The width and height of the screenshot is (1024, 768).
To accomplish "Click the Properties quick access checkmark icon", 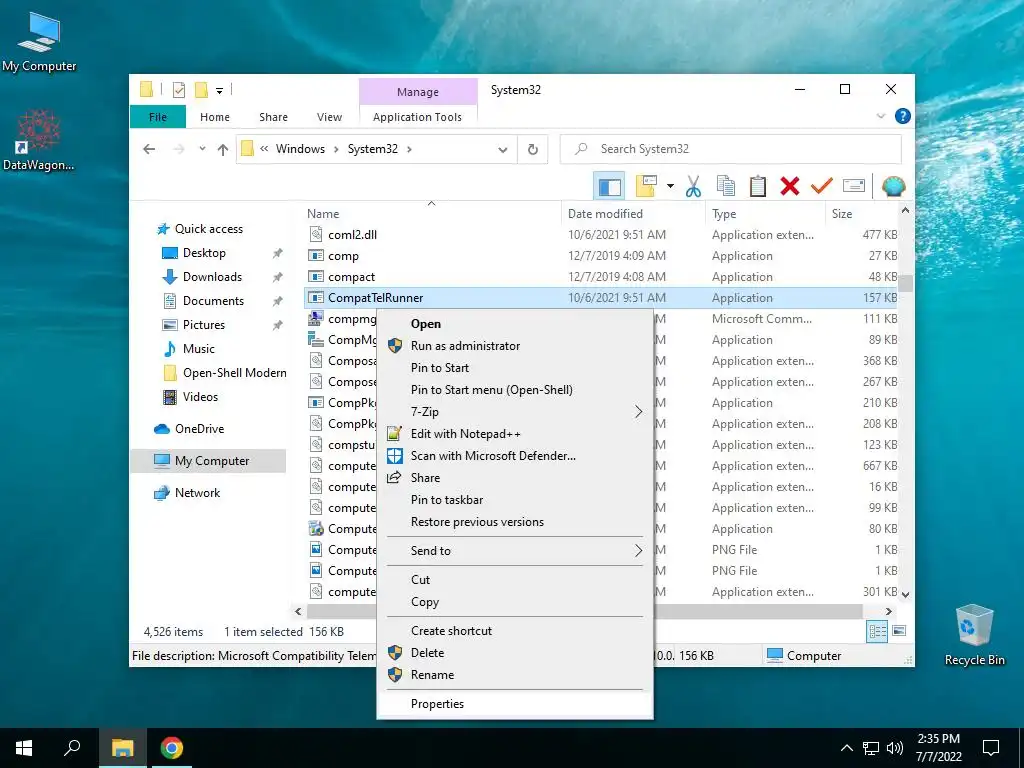I will tap(179, 89).
